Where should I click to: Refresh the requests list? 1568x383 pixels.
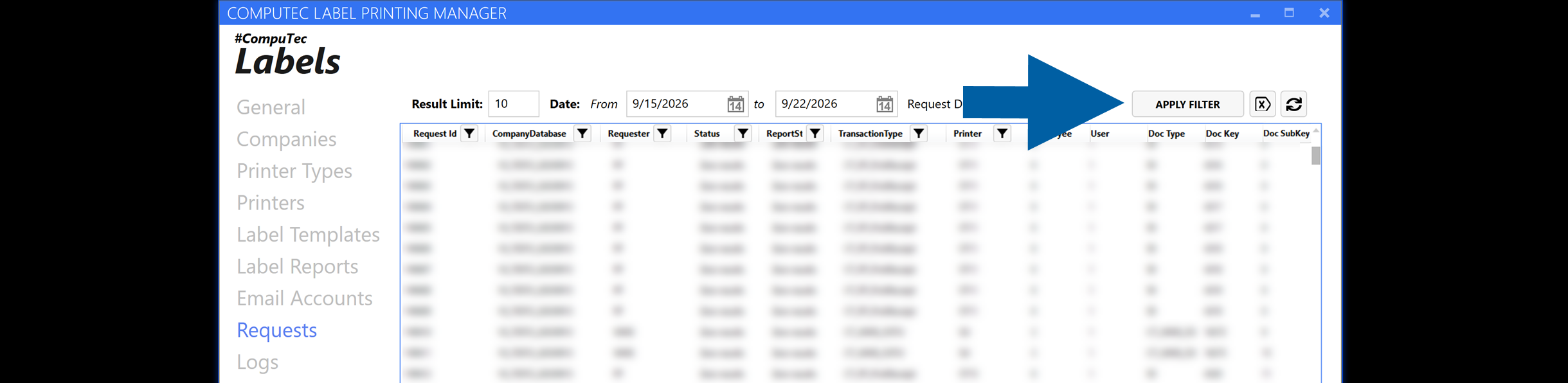tap(1294, 104)
